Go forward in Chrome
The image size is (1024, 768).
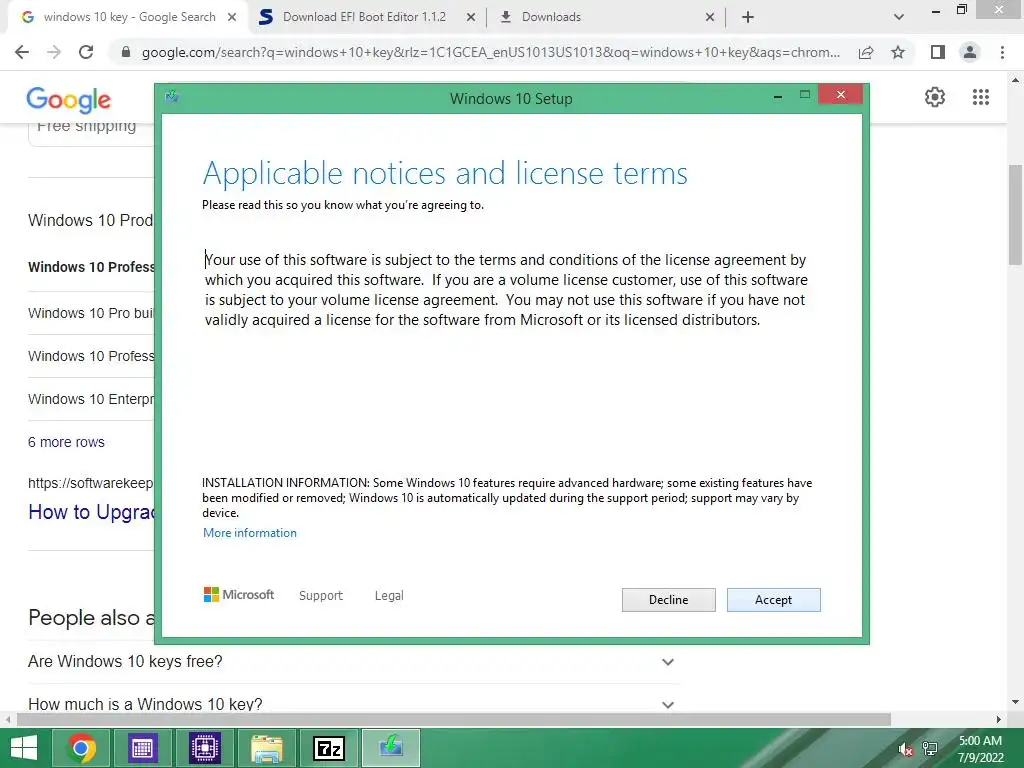(54, 52)
